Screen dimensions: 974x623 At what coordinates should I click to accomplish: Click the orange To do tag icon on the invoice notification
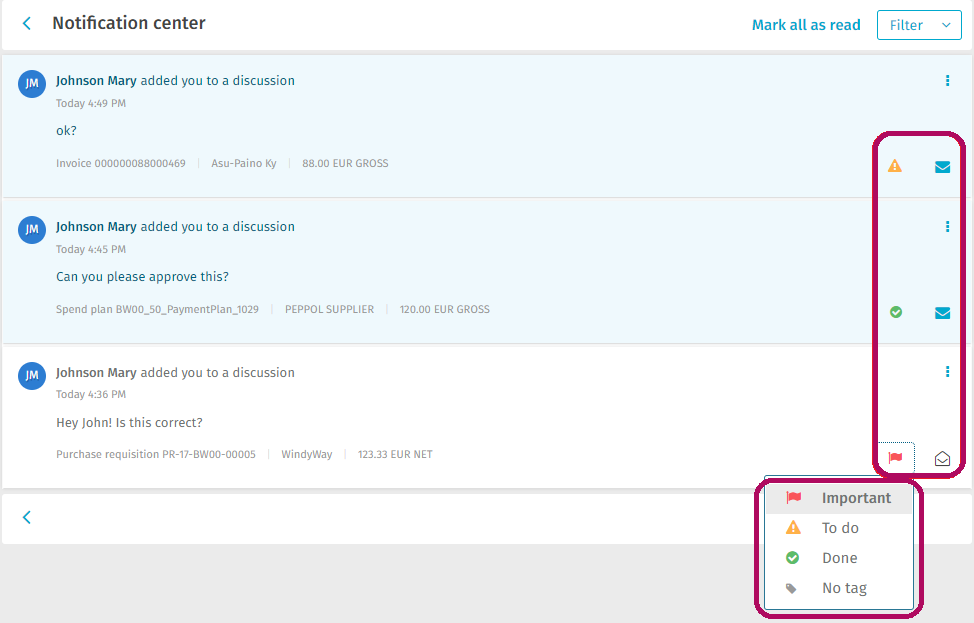click(894, 166)
